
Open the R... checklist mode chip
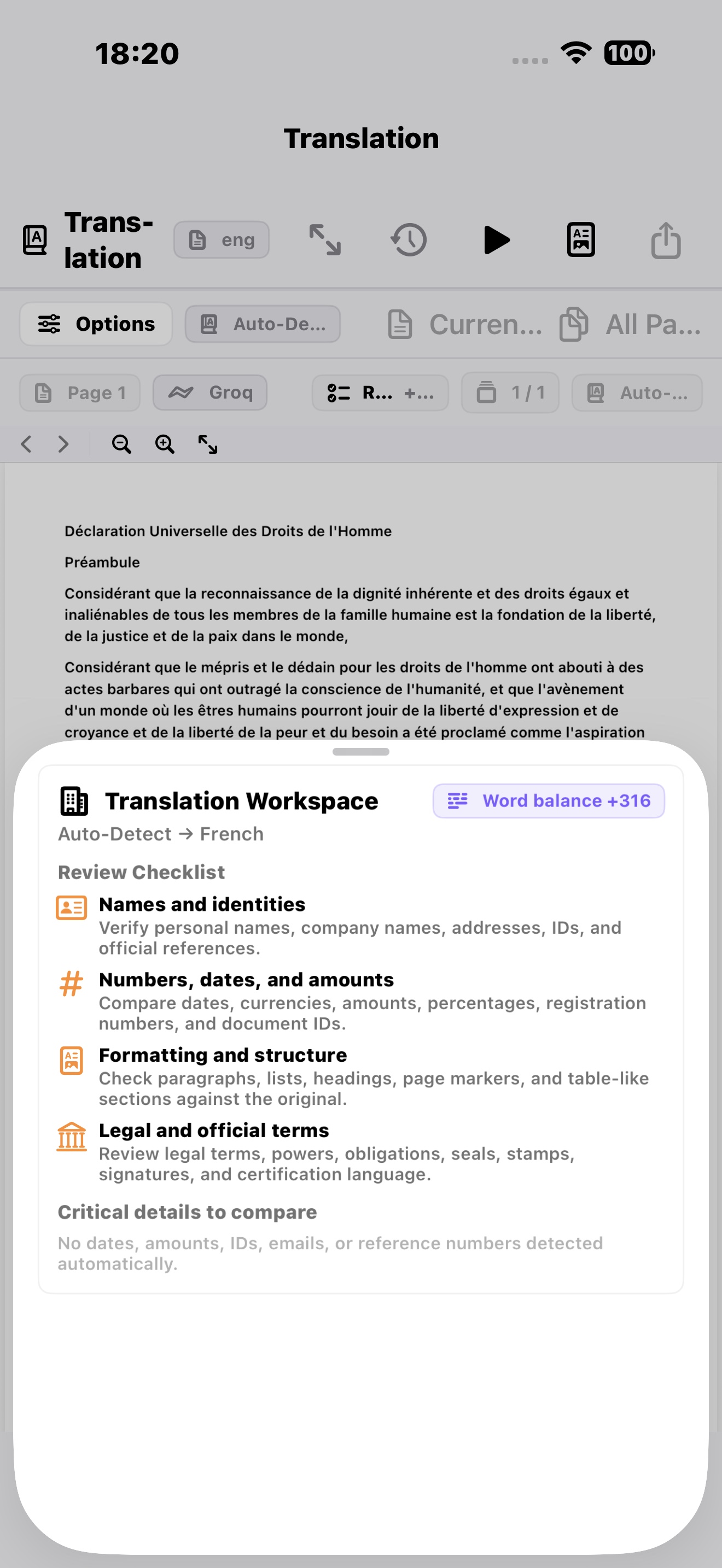[381, 393]
